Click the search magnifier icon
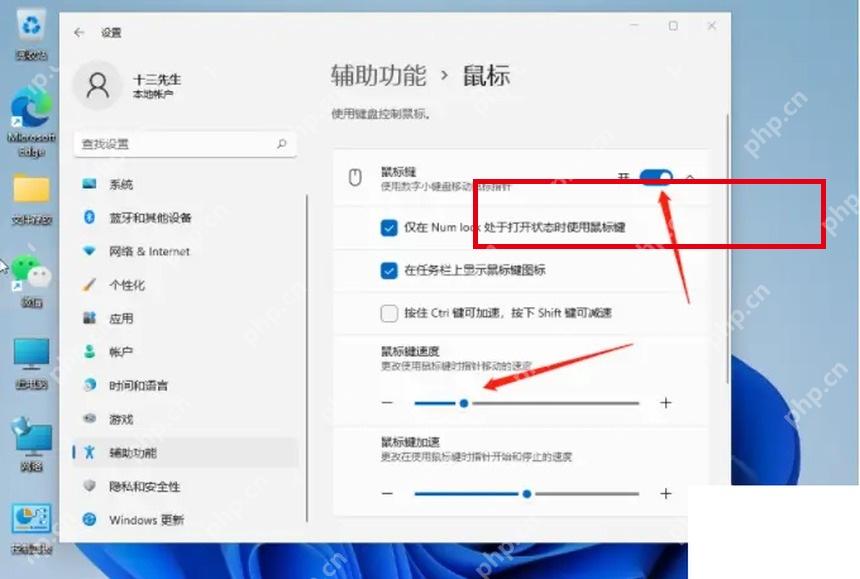The width and height of the screenshot is (860, 579). tap(282, 144)
